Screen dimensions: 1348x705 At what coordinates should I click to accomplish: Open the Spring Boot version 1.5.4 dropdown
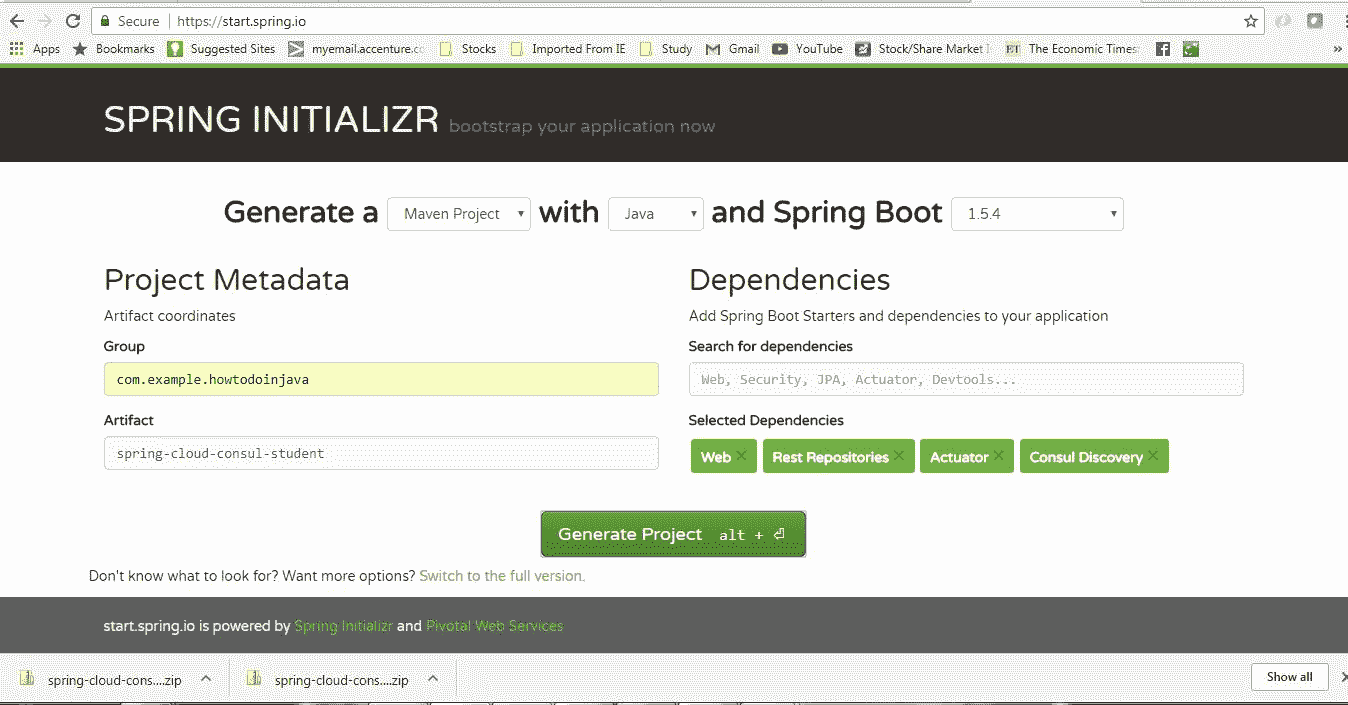tap(1037, 214)
